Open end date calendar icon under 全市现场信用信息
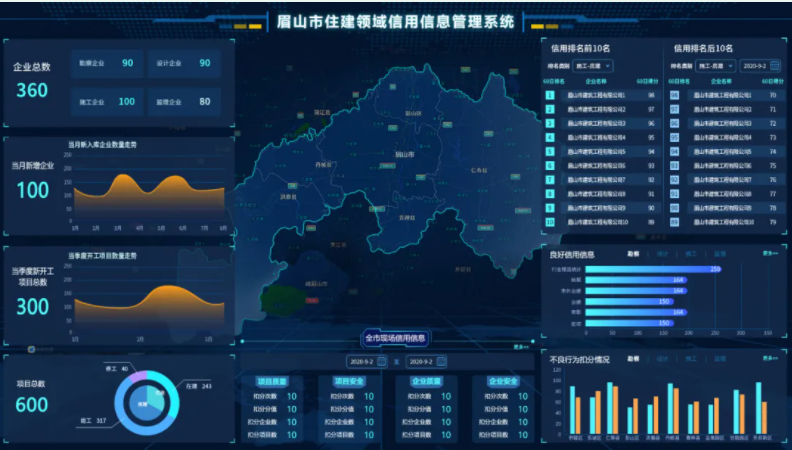 coord(439,361)
